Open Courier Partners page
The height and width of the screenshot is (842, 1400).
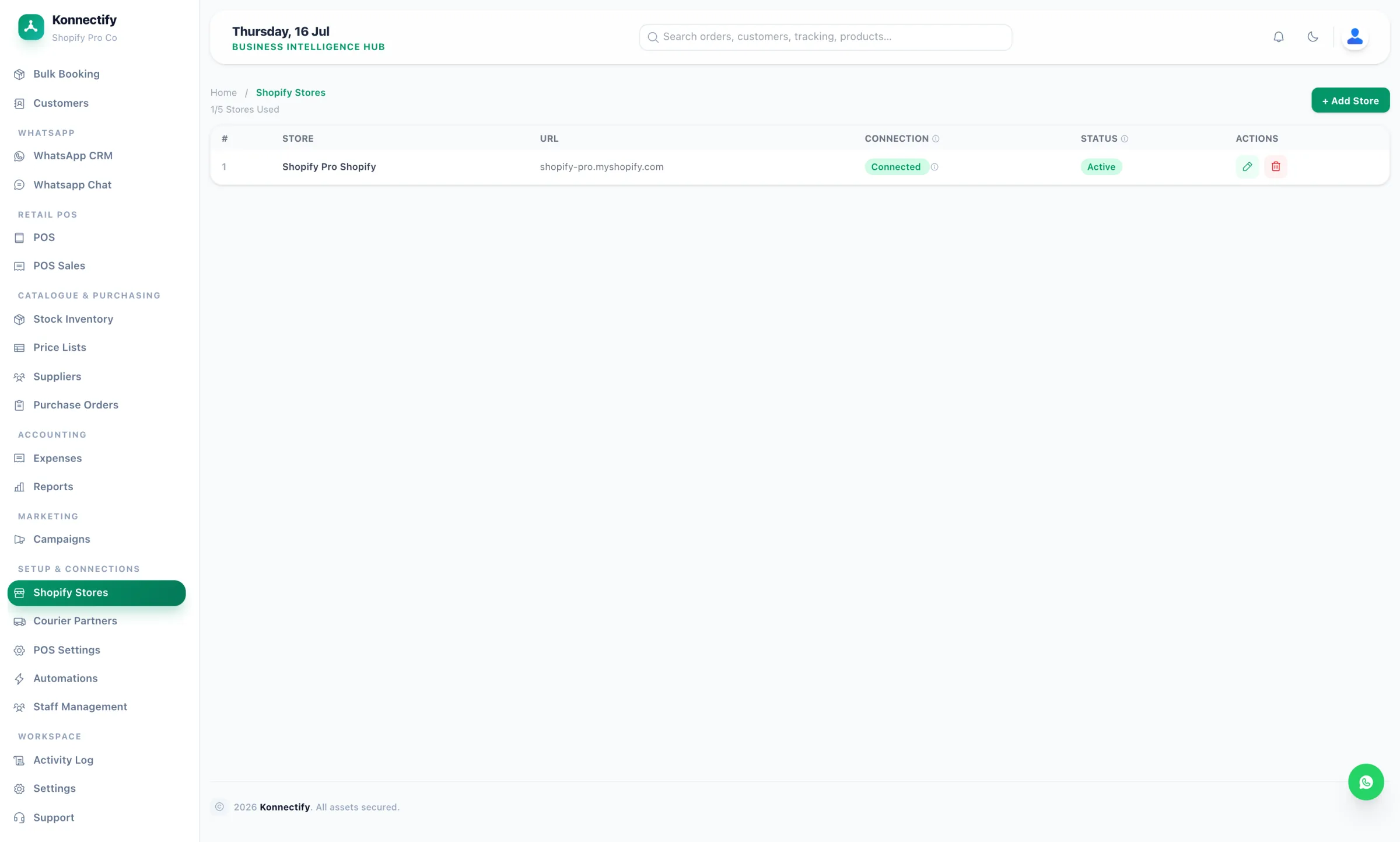(x=96, y=621)
